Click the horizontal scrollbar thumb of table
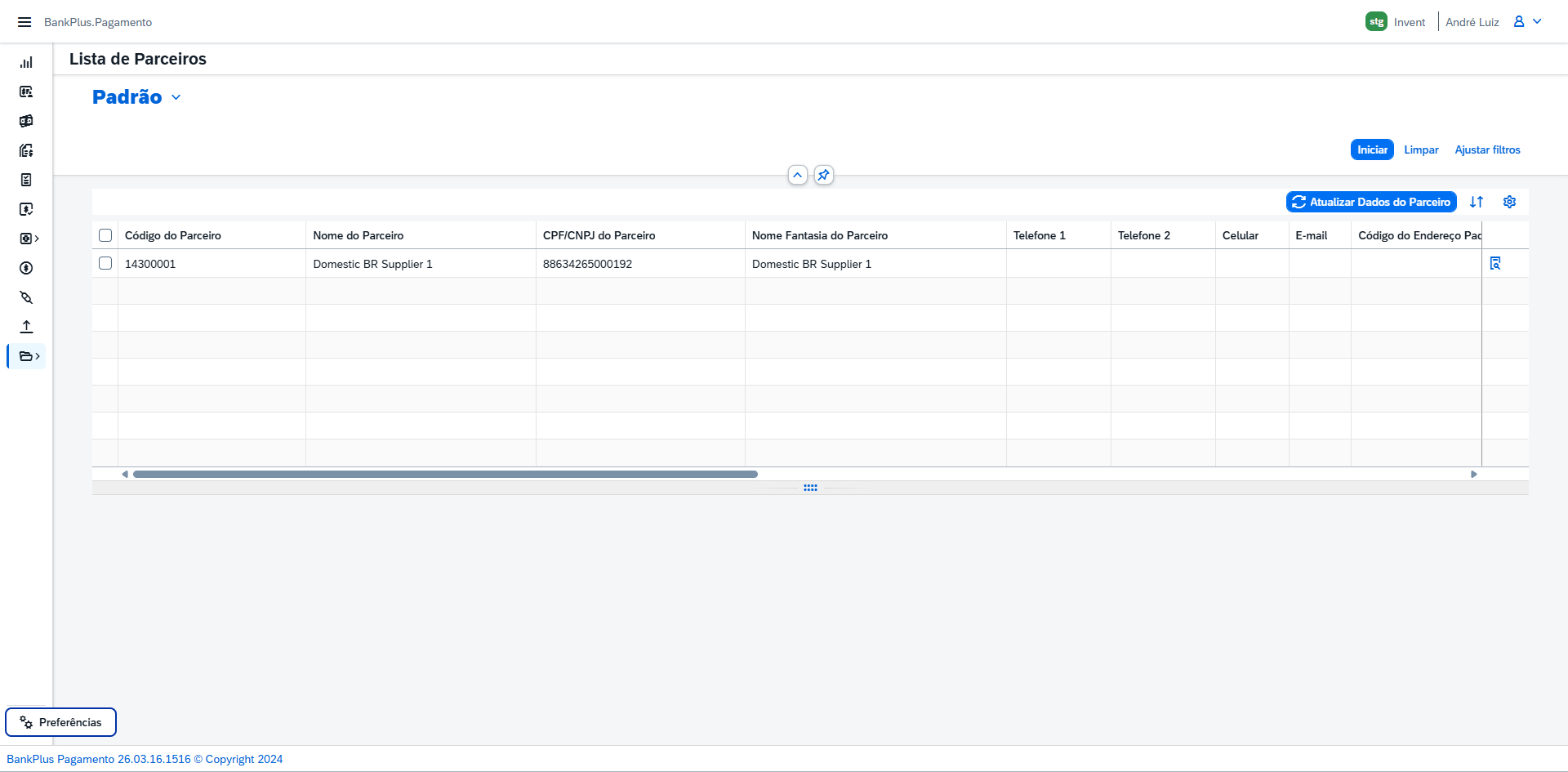1568x772 pixels. click(445, 474)
